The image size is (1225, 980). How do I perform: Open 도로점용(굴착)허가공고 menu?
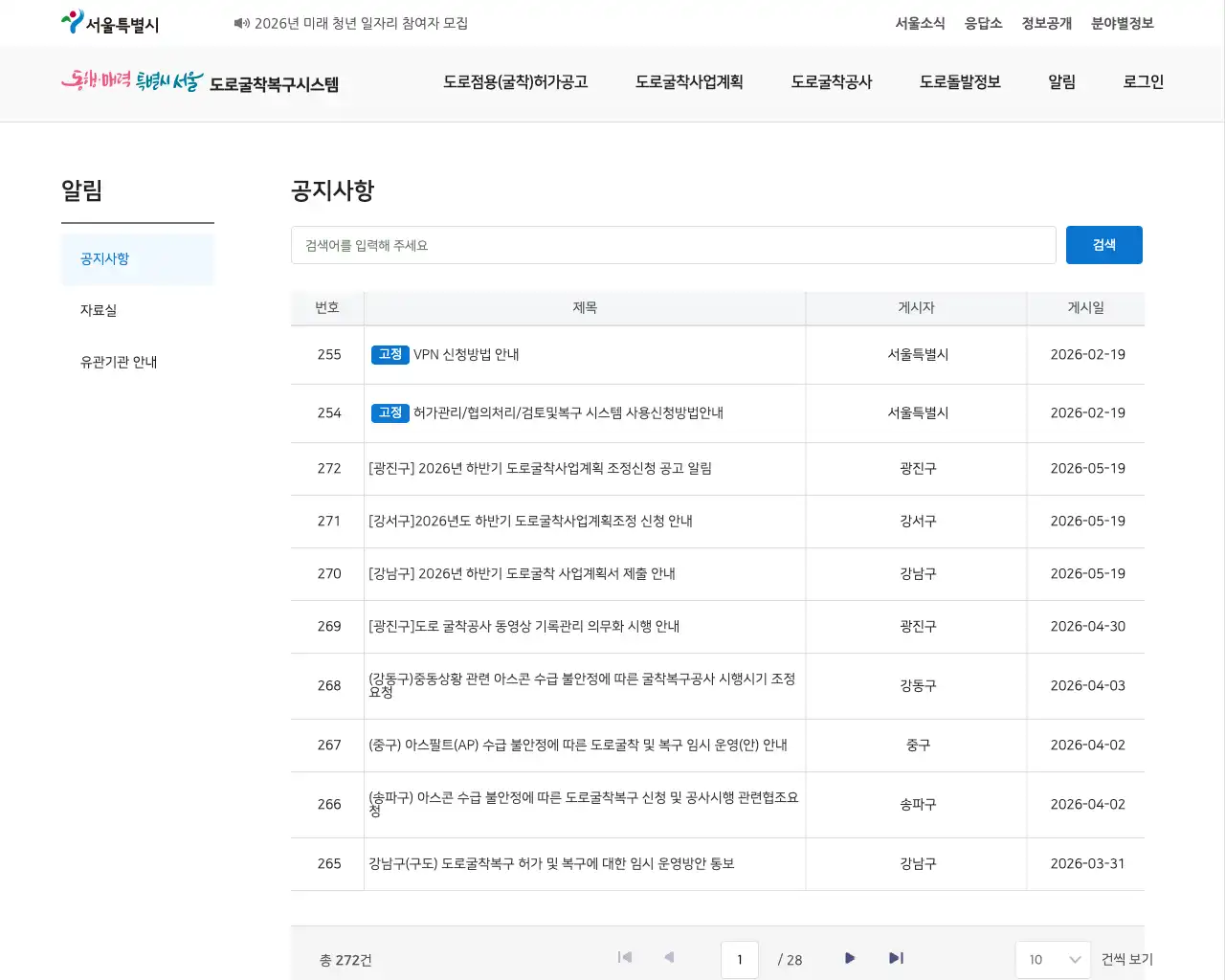coord(516,82)
